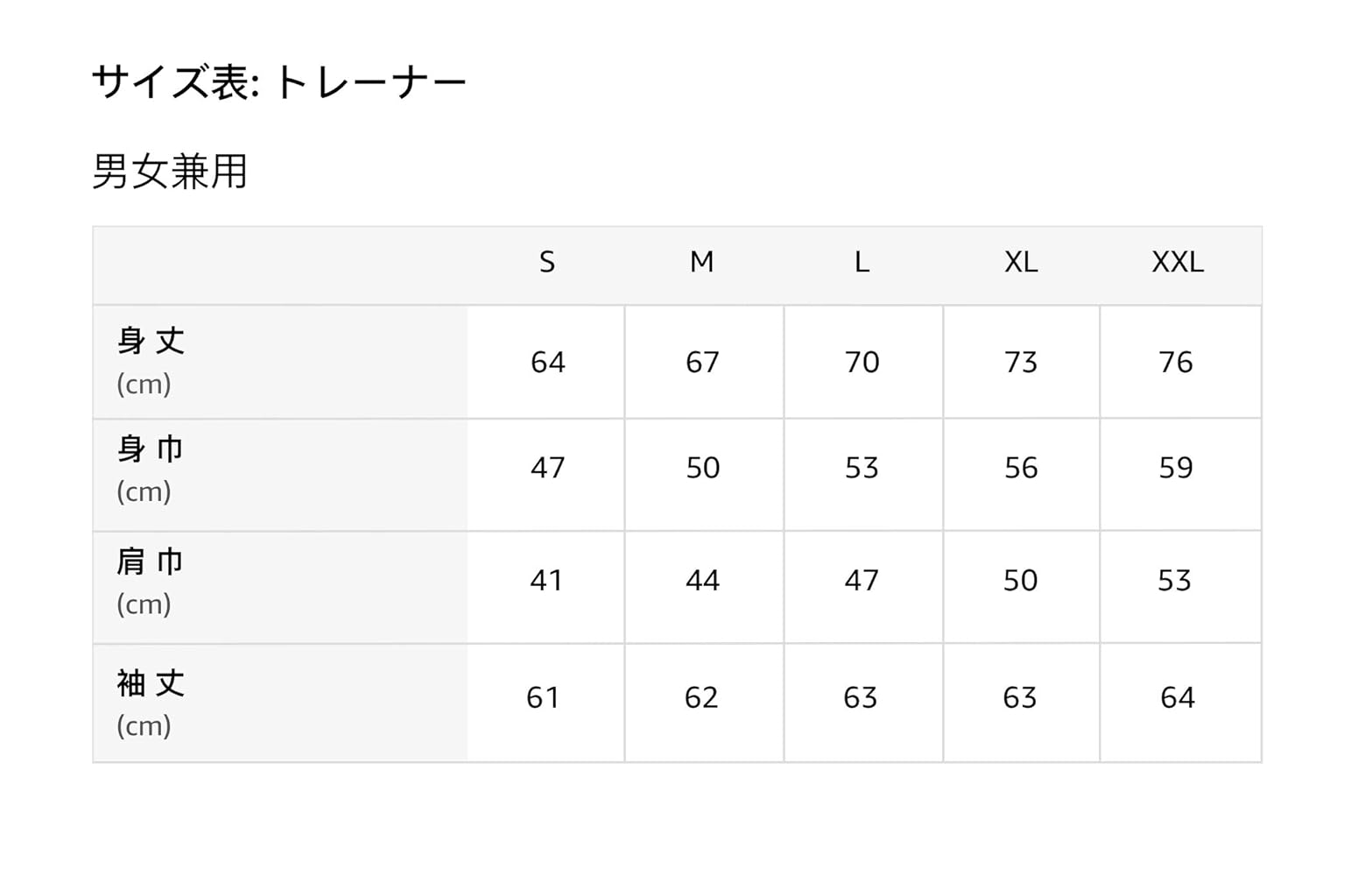Click 身巾 value 56 under XL

point(1021,468)
